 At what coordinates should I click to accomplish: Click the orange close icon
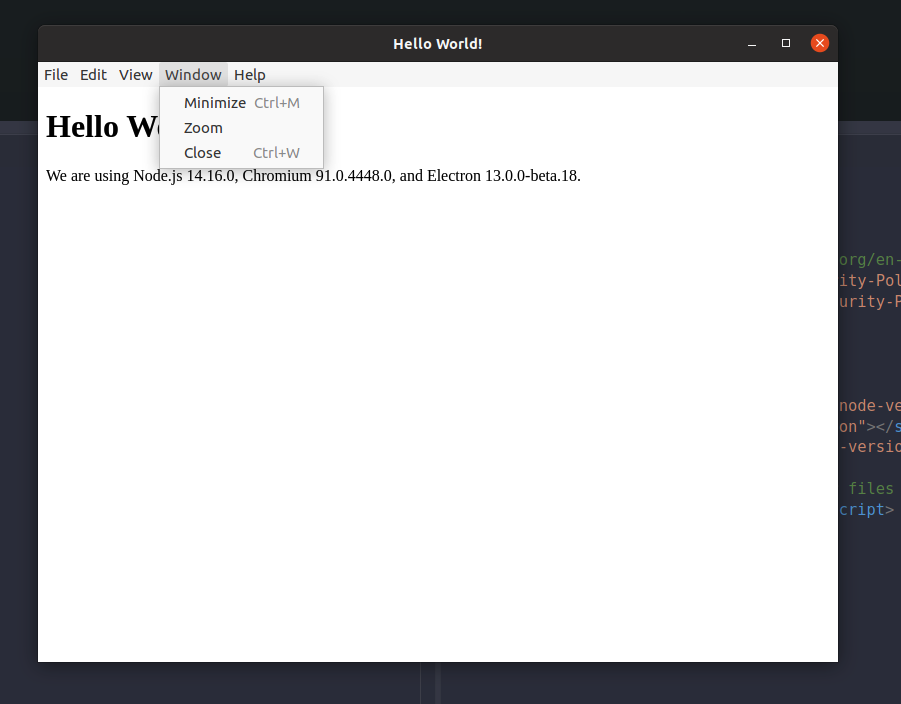tap(819, 42)
